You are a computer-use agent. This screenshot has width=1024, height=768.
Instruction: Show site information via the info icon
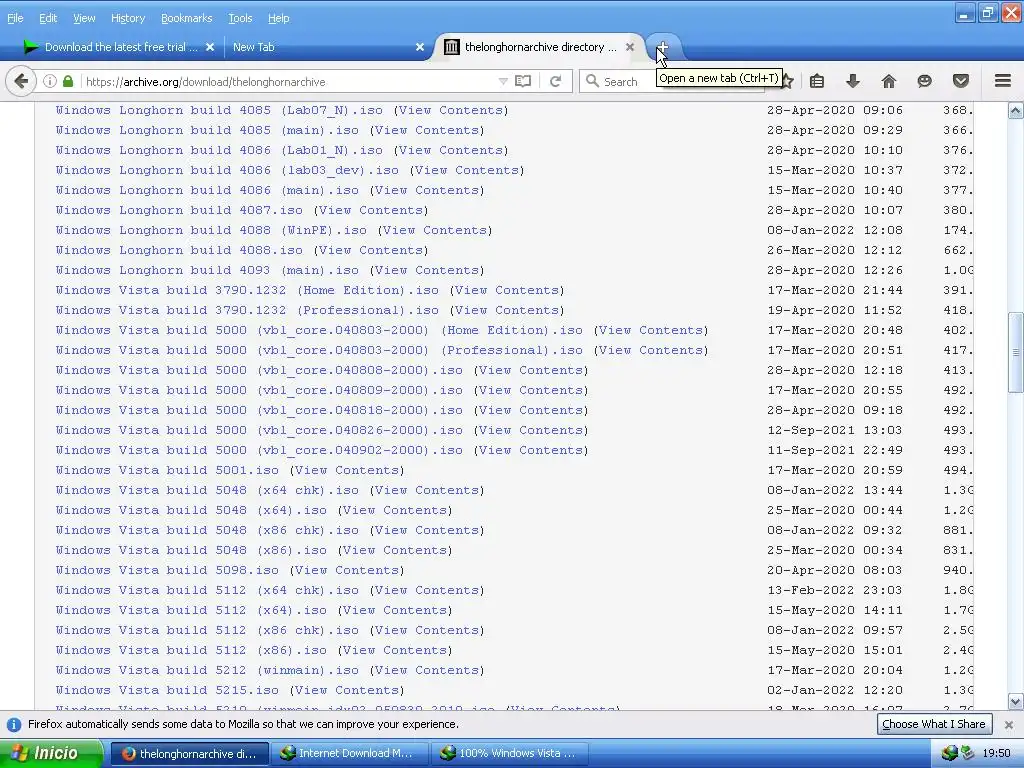(50, 82)
